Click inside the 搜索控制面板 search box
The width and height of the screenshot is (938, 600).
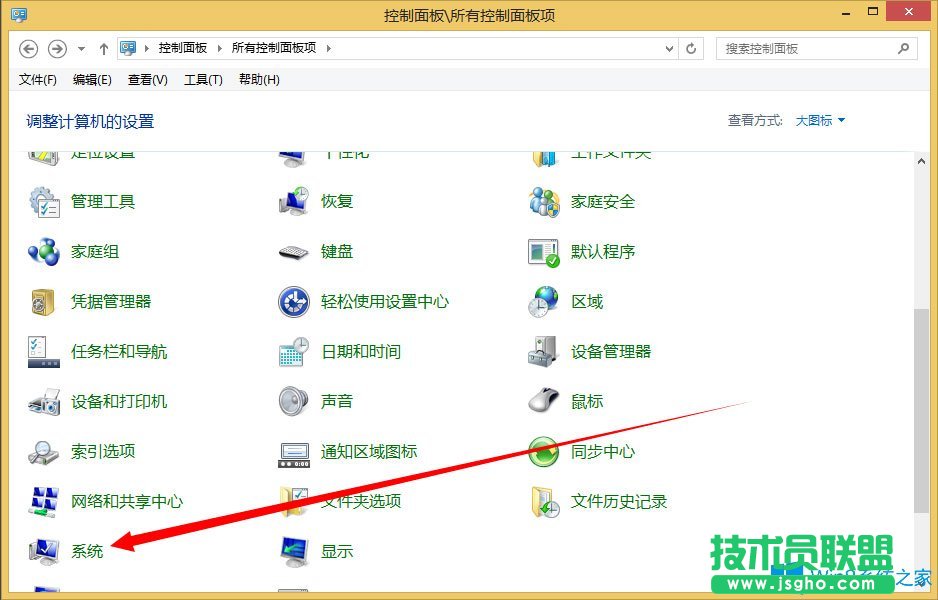tap(800, 47)
